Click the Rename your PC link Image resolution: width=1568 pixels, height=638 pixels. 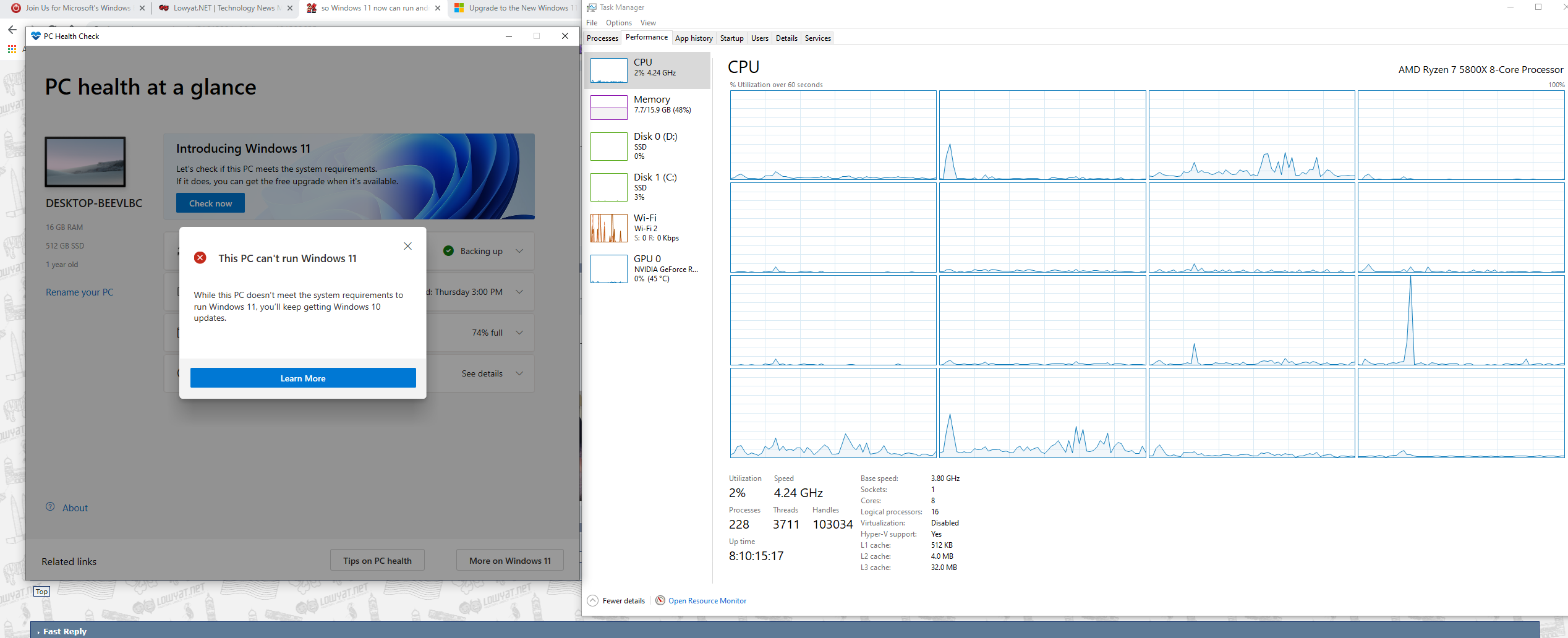coord(79,292)
